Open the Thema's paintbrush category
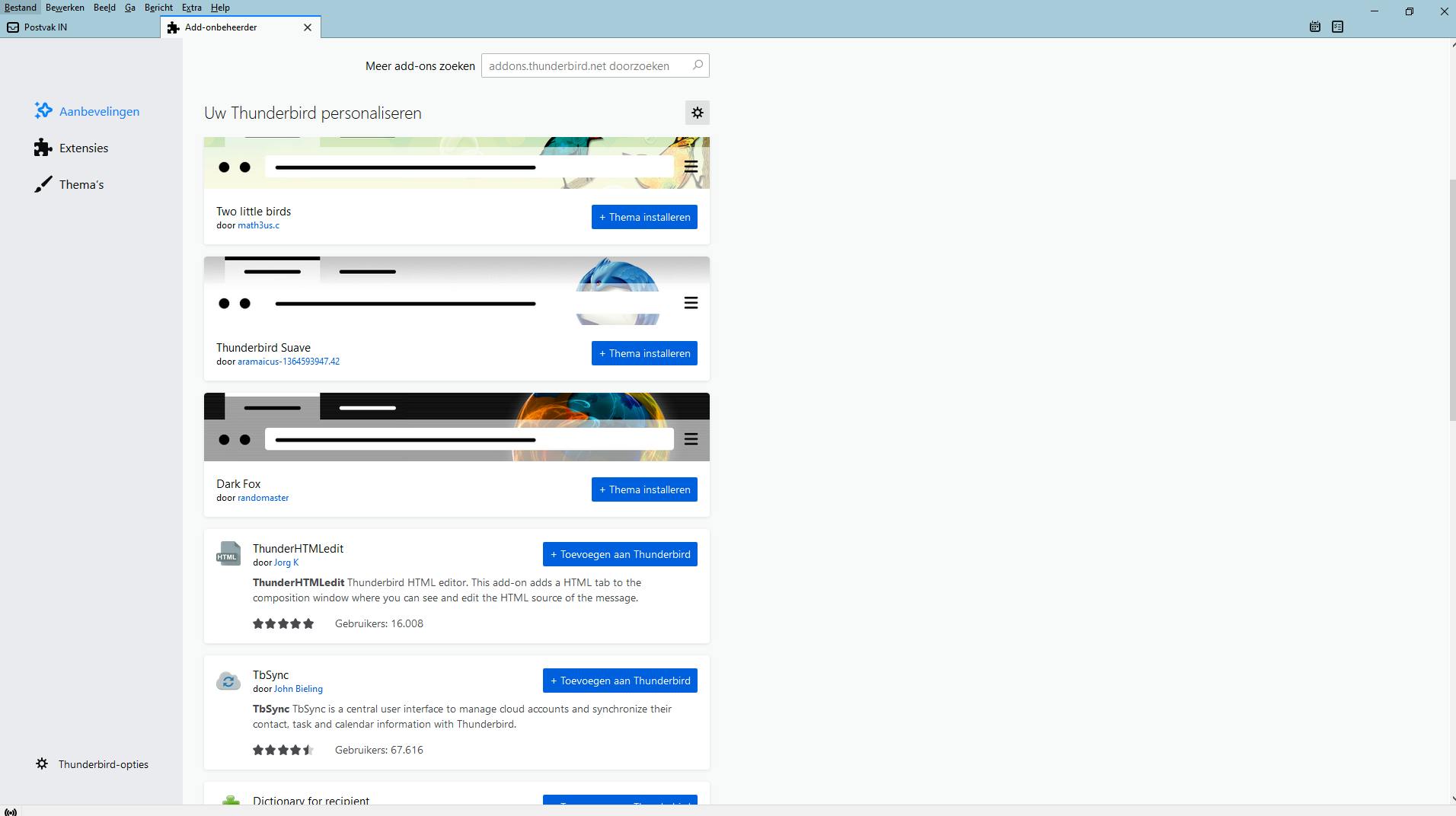Screen dimensions: 1456x816 point(69,184)
